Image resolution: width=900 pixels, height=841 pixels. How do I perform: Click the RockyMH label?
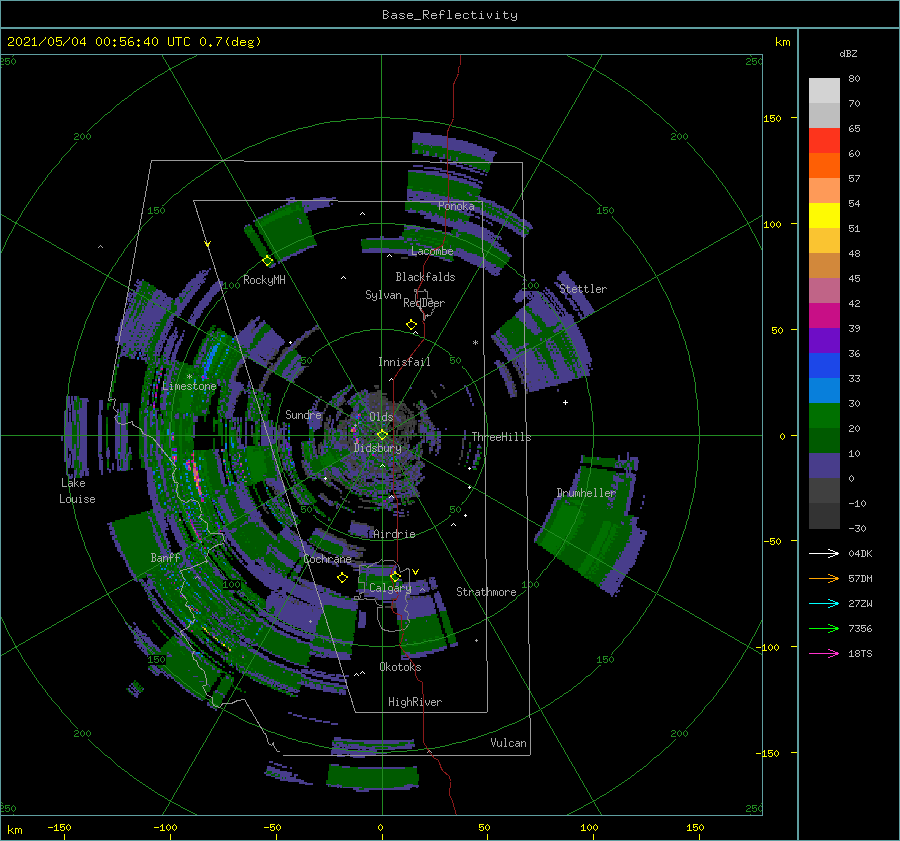[264, 280]
